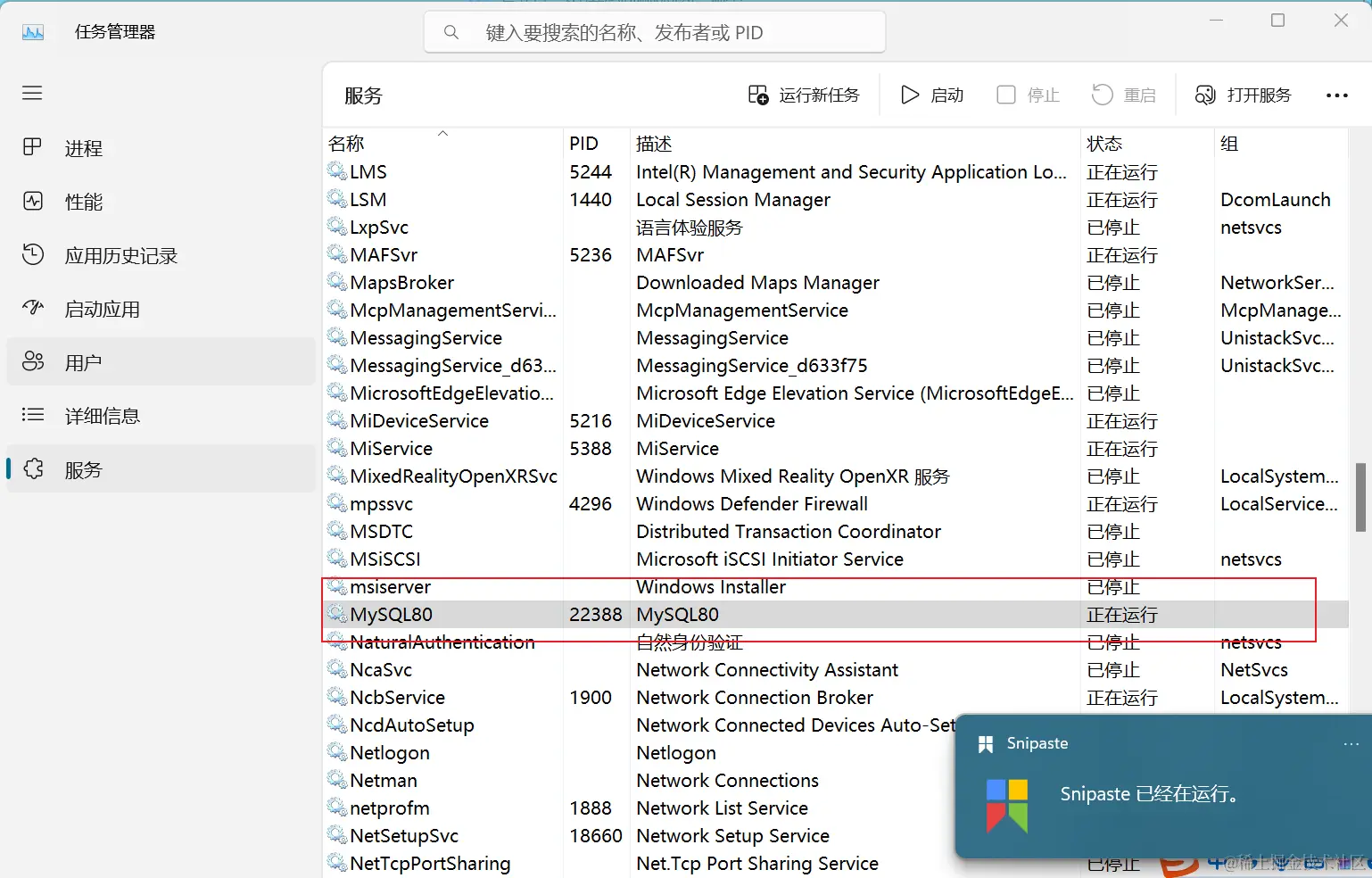Click 'Distributed Transaction Coordinator' description
This screenshot has height=878, width=1372.
[789, 532]
